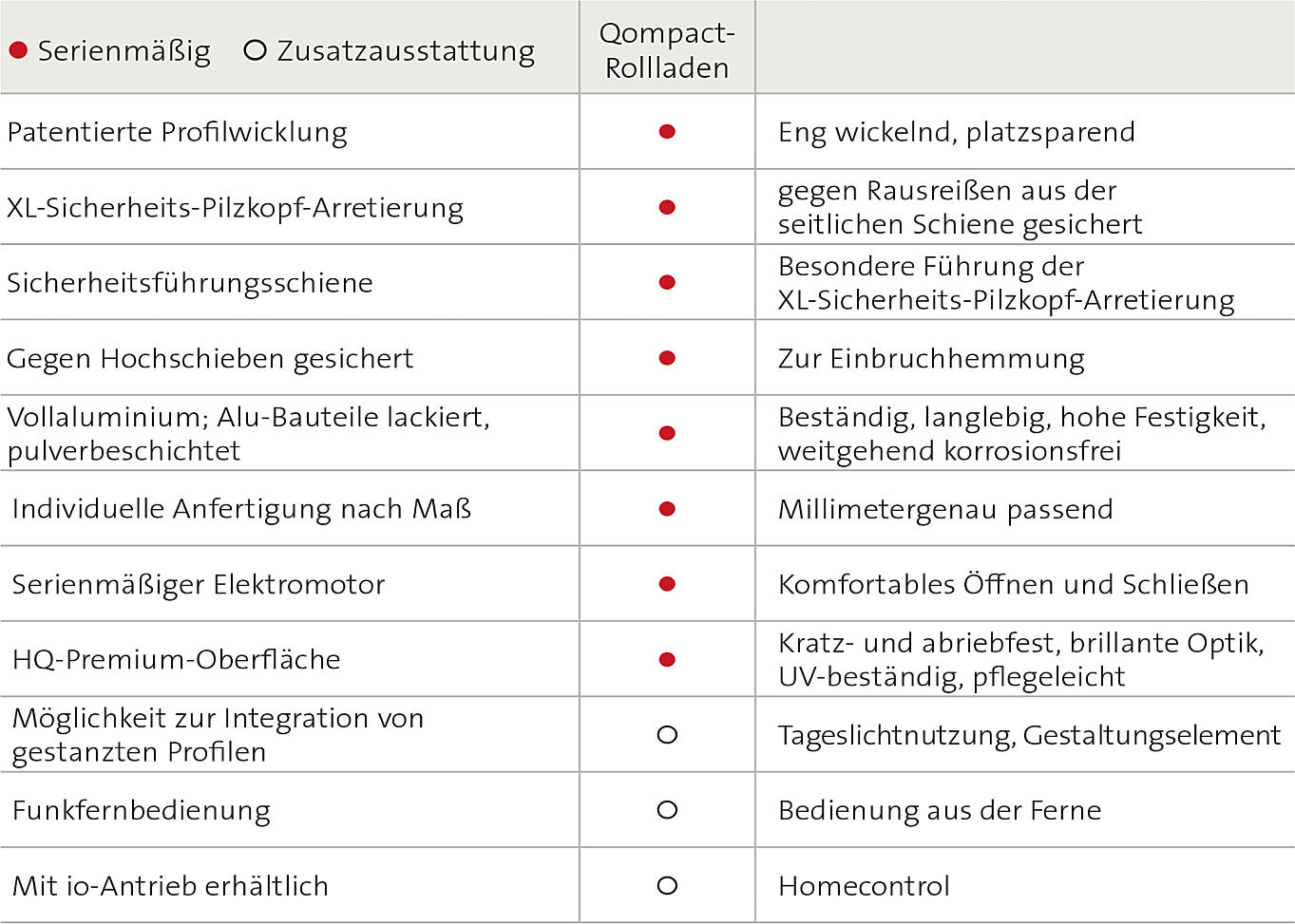
Task: Click the Zusatzausstattung legend label
Action: coord(406,51)
